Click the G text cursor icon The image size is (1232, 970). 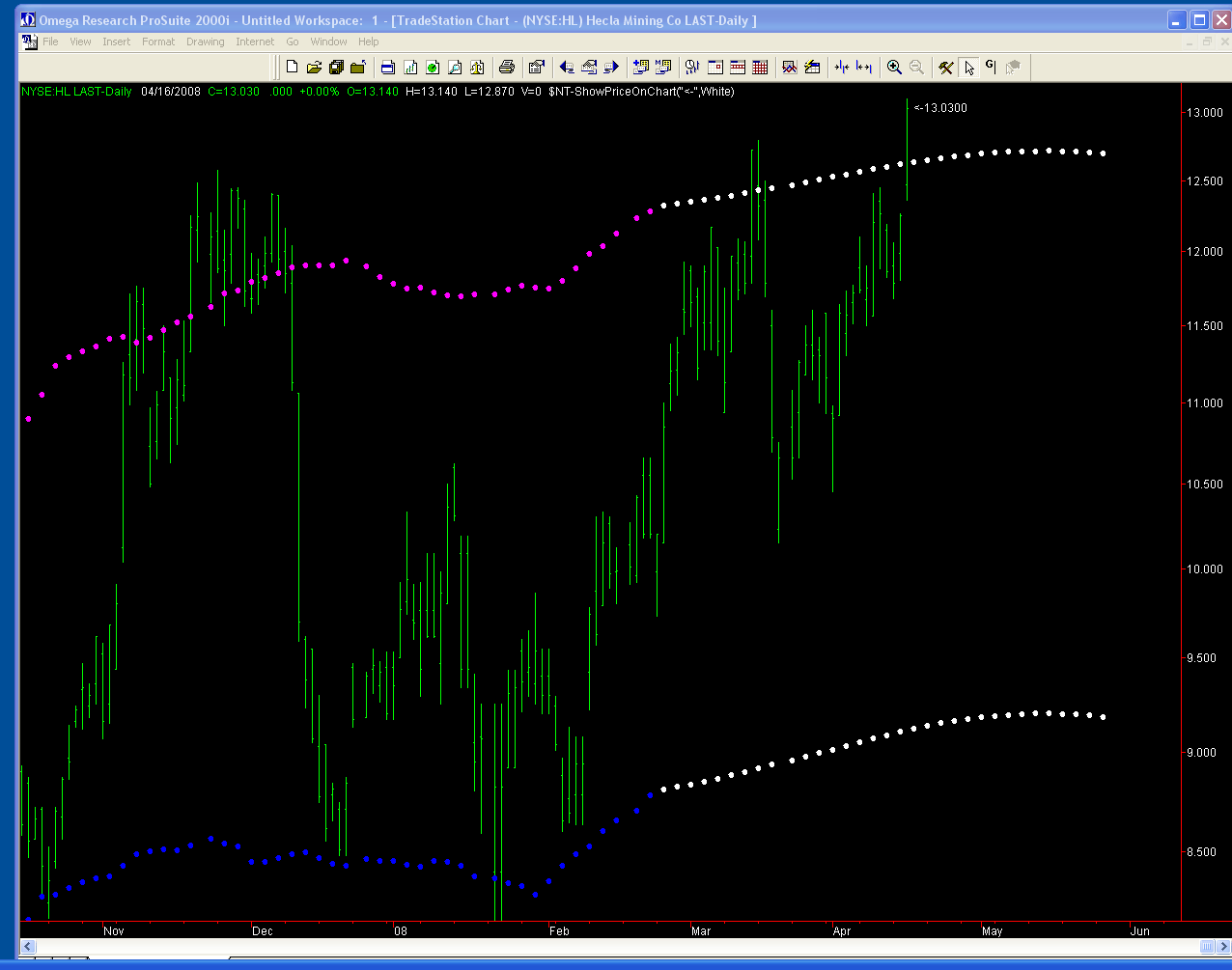pos(991,67)
